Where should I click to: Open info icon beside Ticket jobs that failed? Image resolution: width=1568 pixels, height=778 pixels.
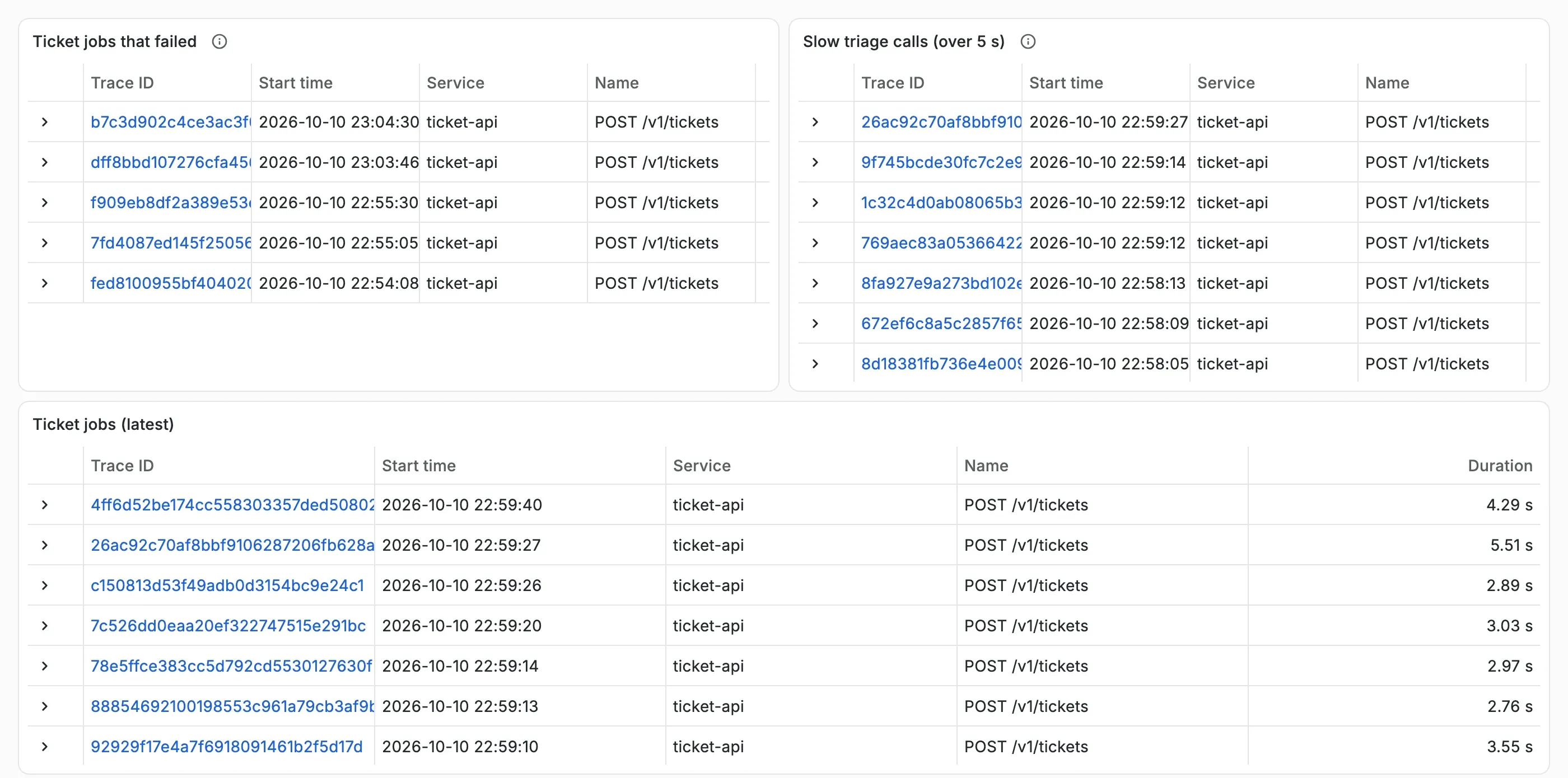click(x=219, y=41)
